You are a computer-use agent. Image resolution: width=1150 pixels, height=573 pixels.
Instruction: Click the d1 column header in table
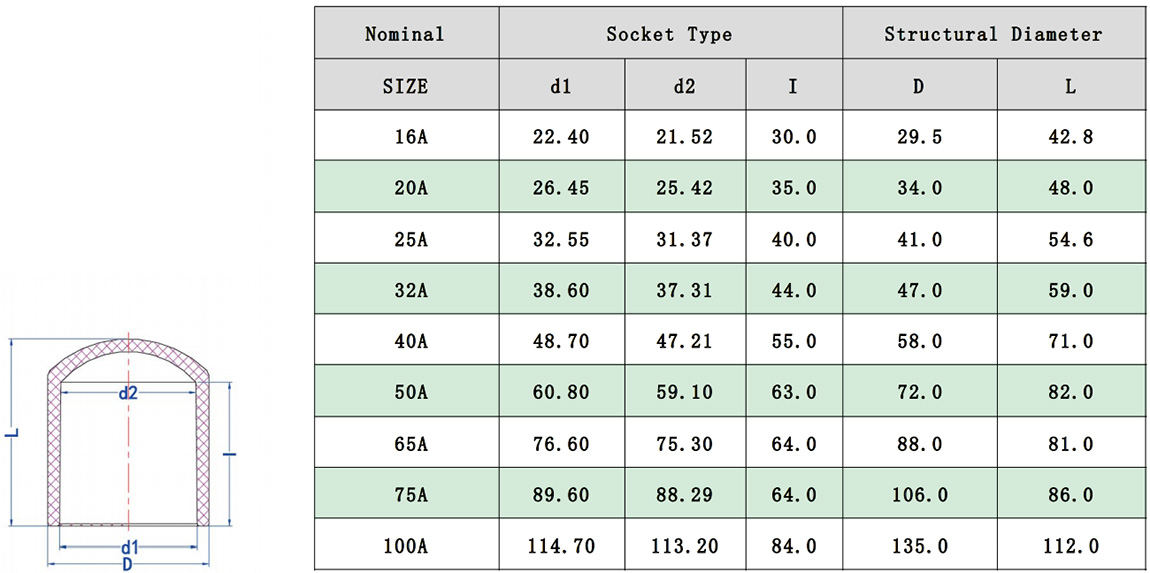coord(561,86)
